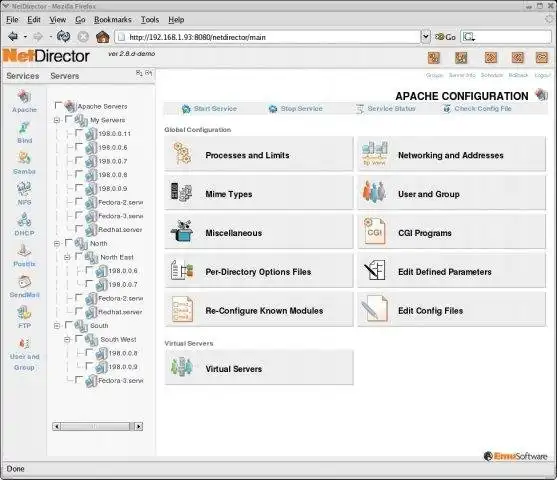The height and width of the screenshot is (480, 557).
Task: Open Networking and Addresses configuration
Action: click(x=451, y=155)
